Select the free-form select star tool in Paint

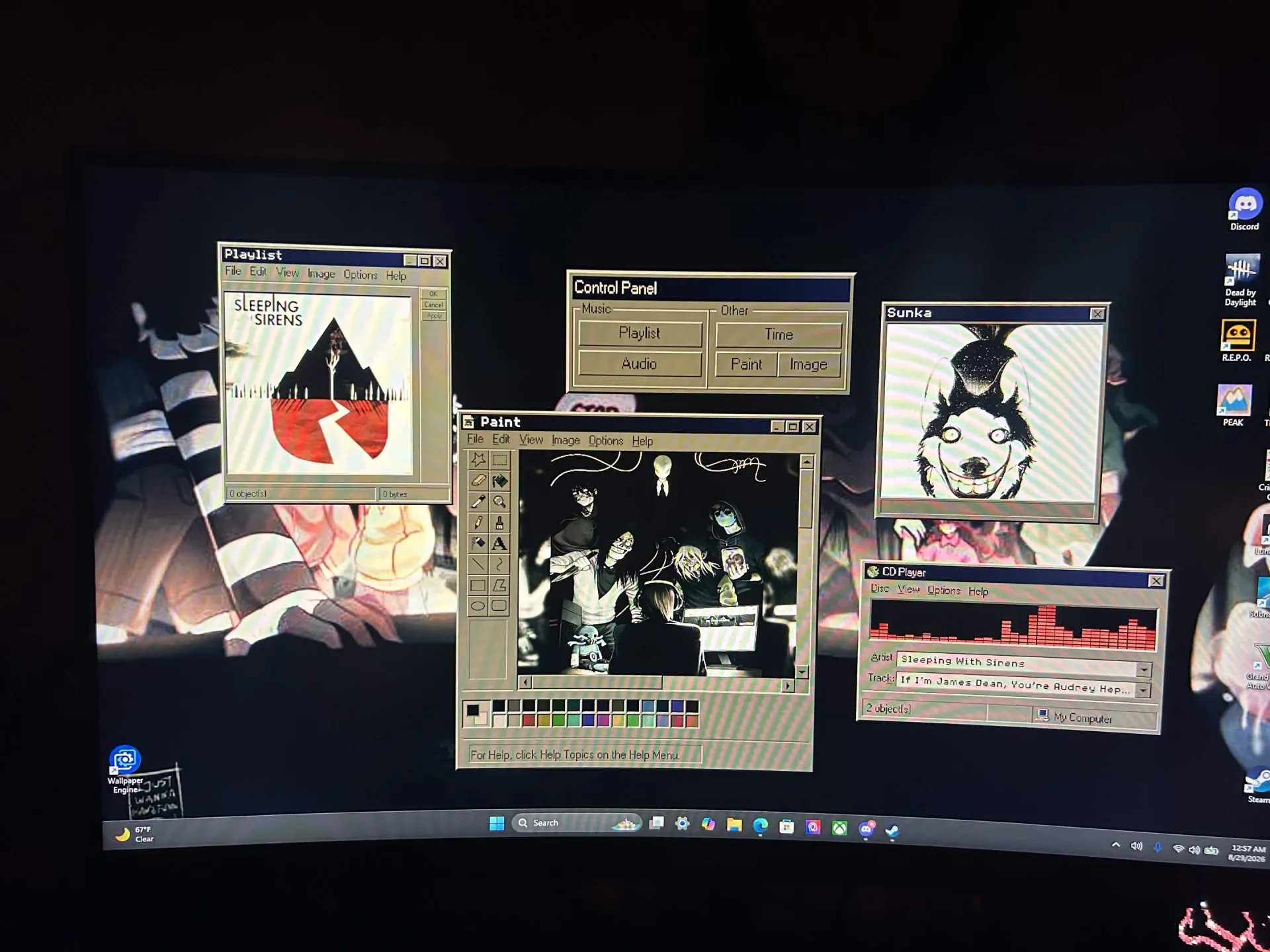478,459
